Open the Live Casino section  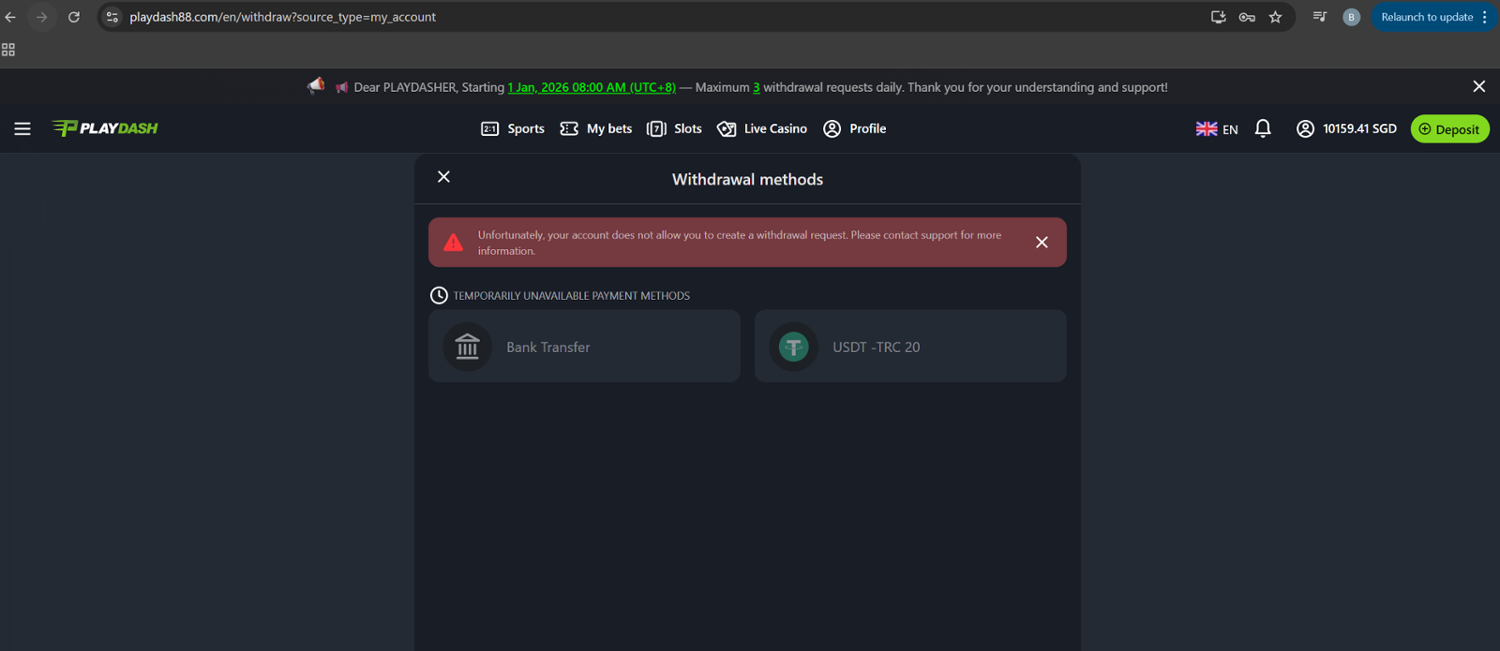click(762, 129)
